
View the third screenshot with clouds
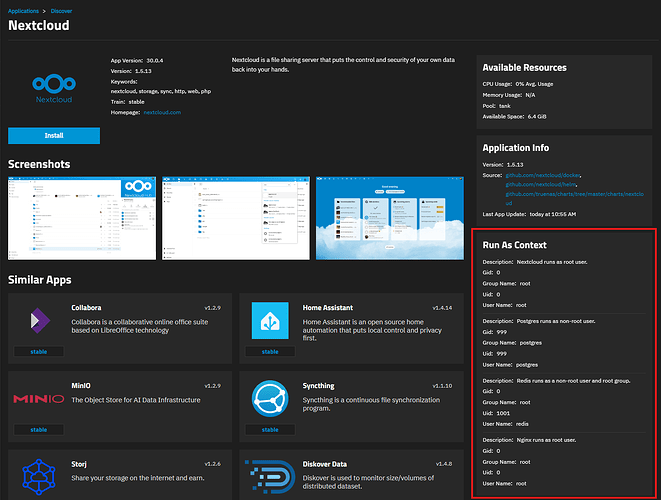point(390,218)
